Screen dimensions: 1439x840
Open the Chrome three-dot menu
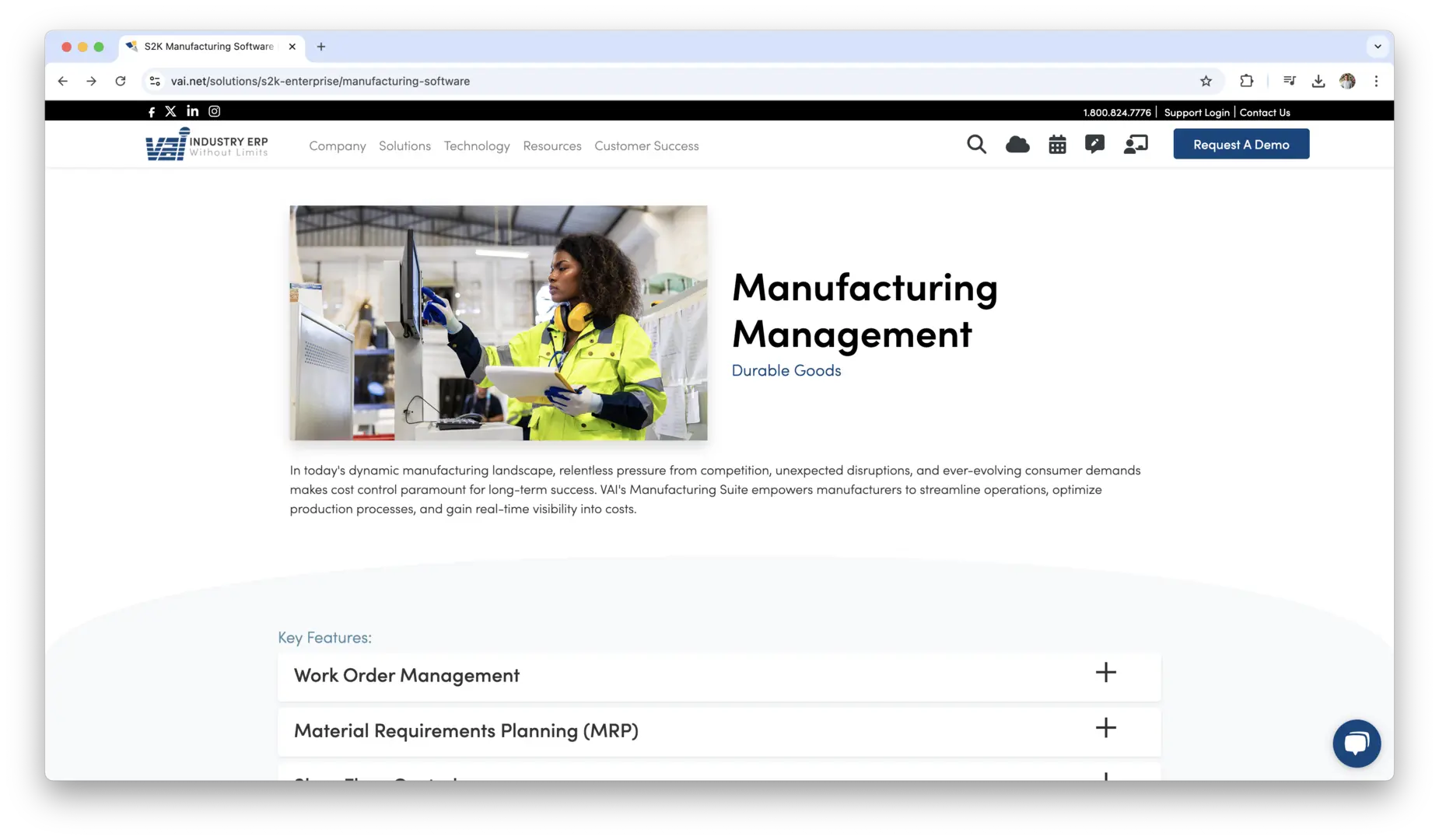(1376, 81)
